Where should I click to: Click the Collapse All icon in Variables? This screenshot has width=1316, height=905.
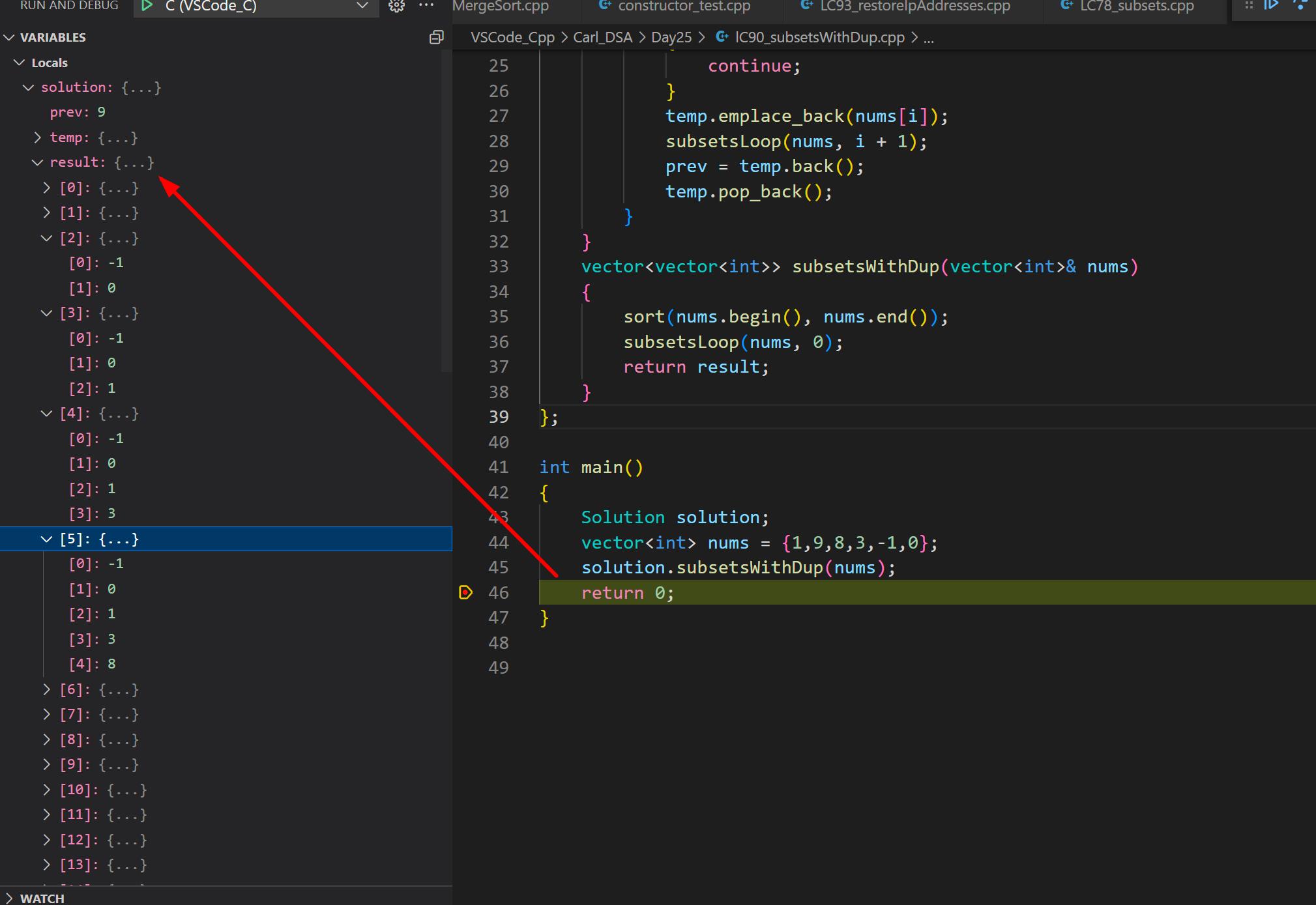coord(436,38)
